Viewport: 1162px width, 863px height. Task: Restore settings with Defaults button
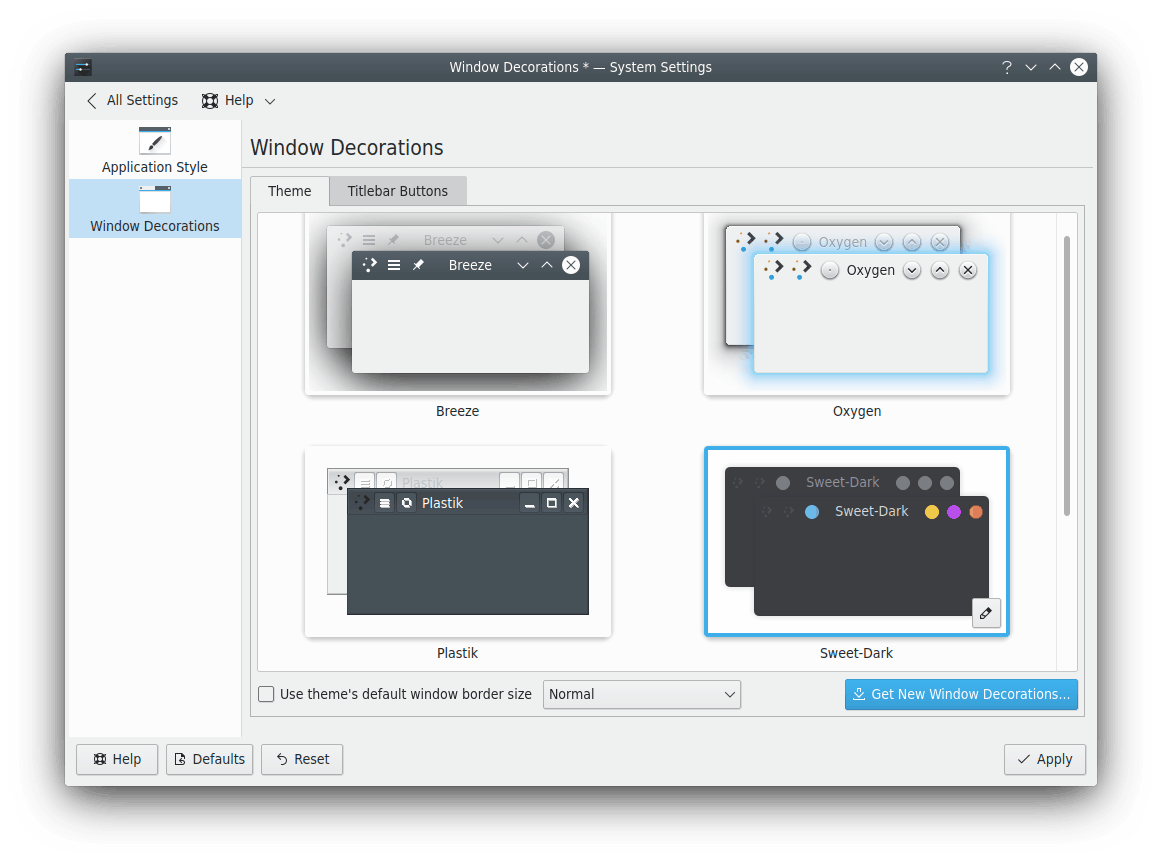[x=210, y=759]
